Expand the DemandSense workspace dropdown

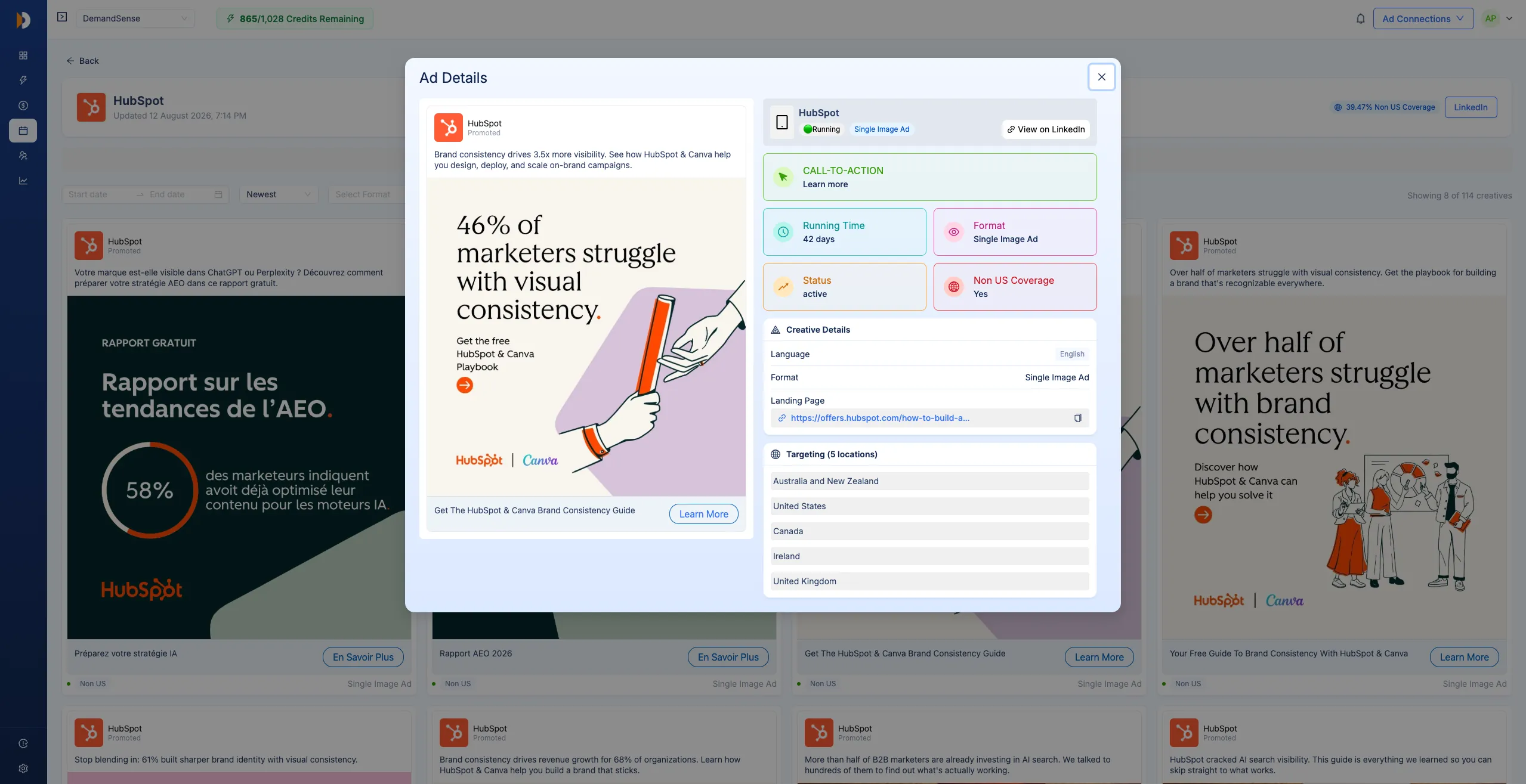[x=135, y=18]
